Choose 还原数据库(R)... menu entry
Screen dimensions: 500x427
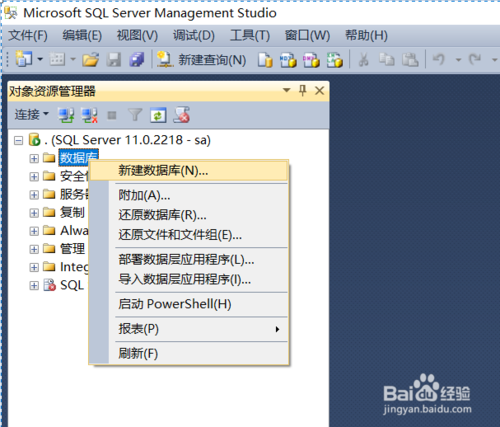pos(189,215)
